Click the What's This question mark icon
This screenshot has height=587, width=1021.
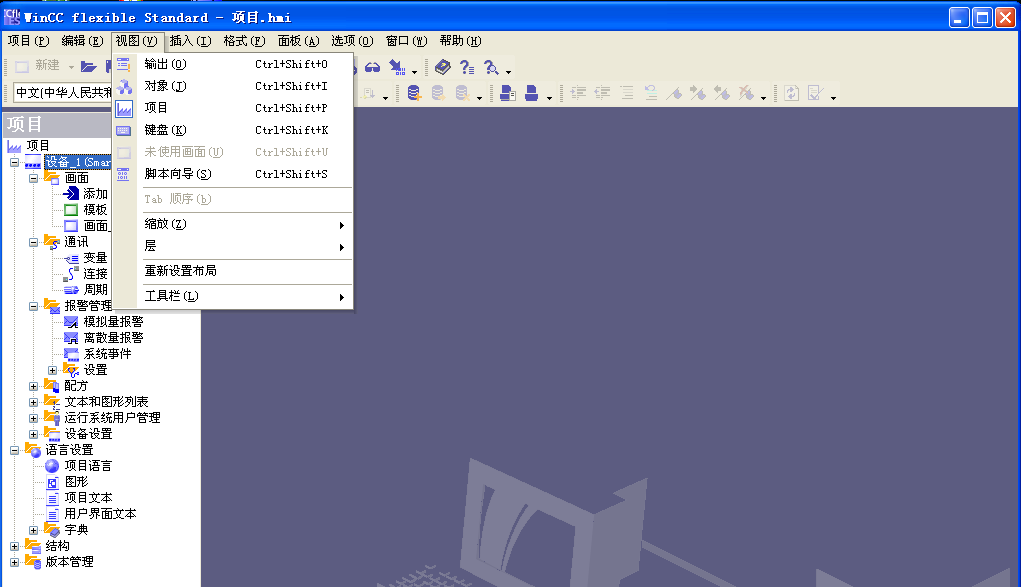coord(467,67)
